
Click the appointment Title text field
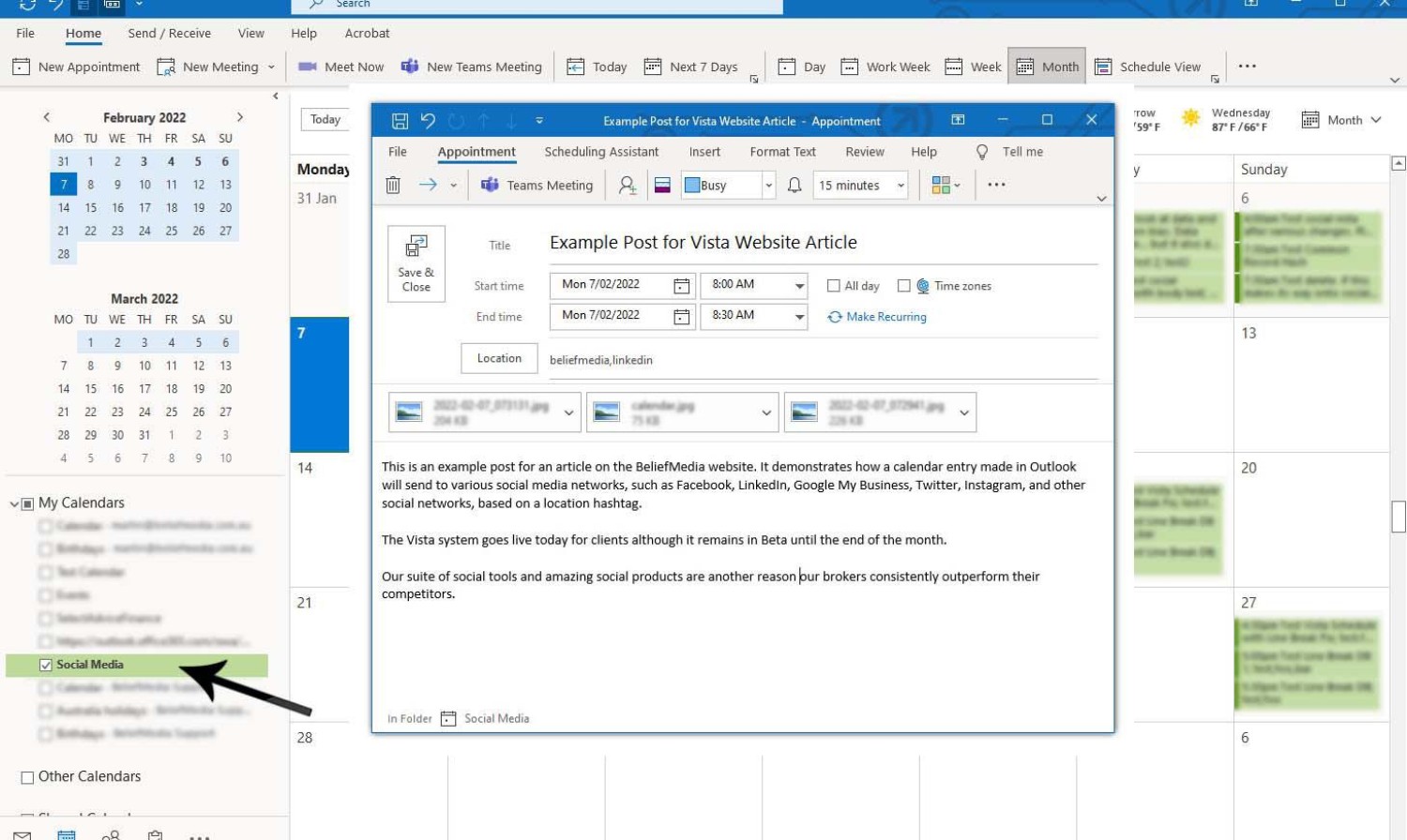(x=821, y=243)
